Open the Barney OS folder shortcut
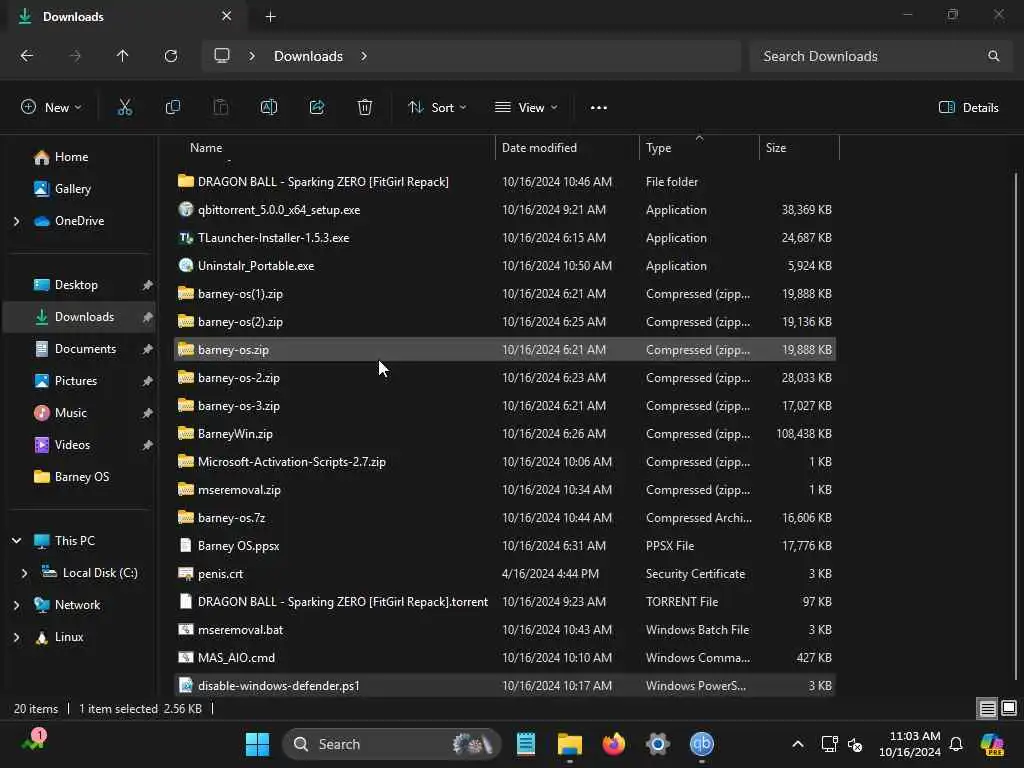 (x=82, y=477)
